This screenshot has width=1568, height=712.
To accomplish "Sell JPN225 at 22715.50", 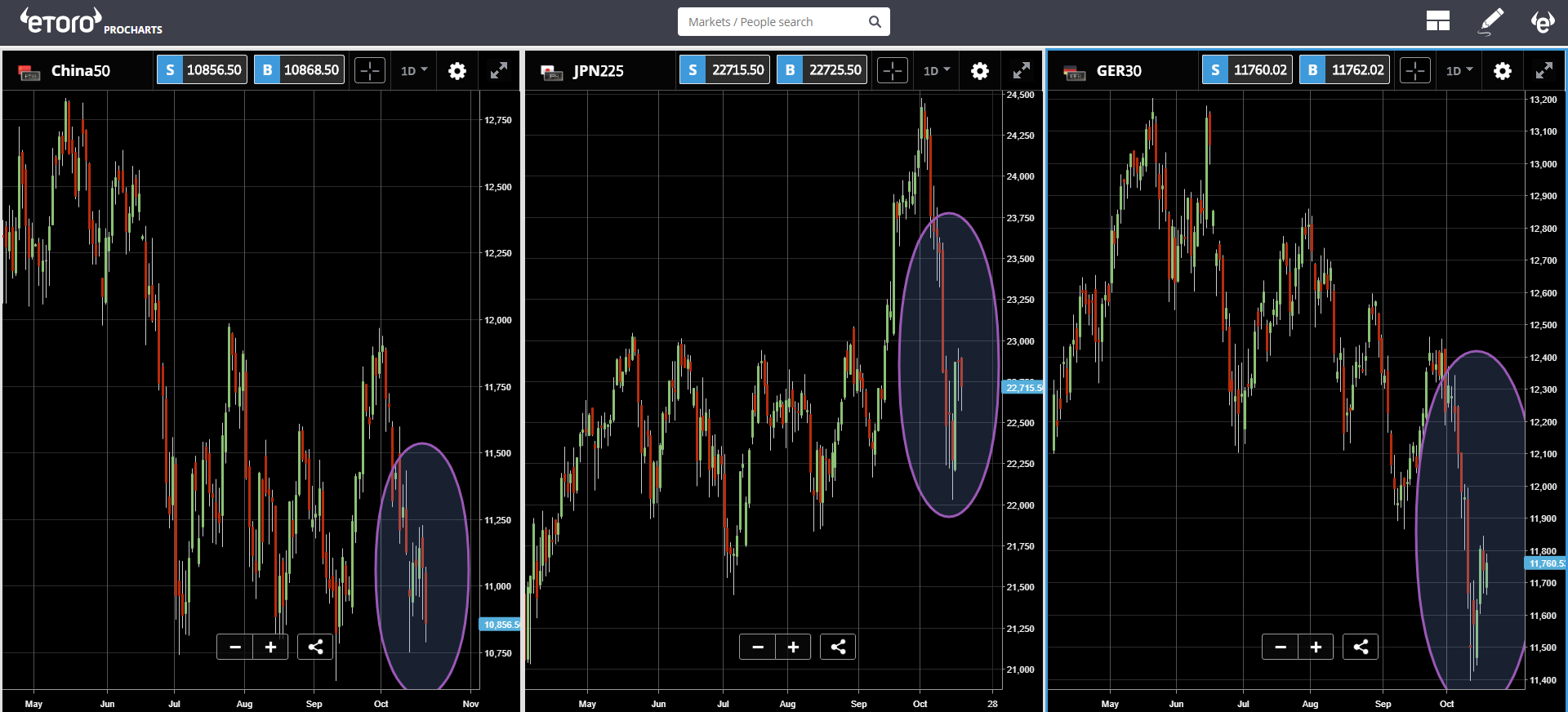I will 724,70.
